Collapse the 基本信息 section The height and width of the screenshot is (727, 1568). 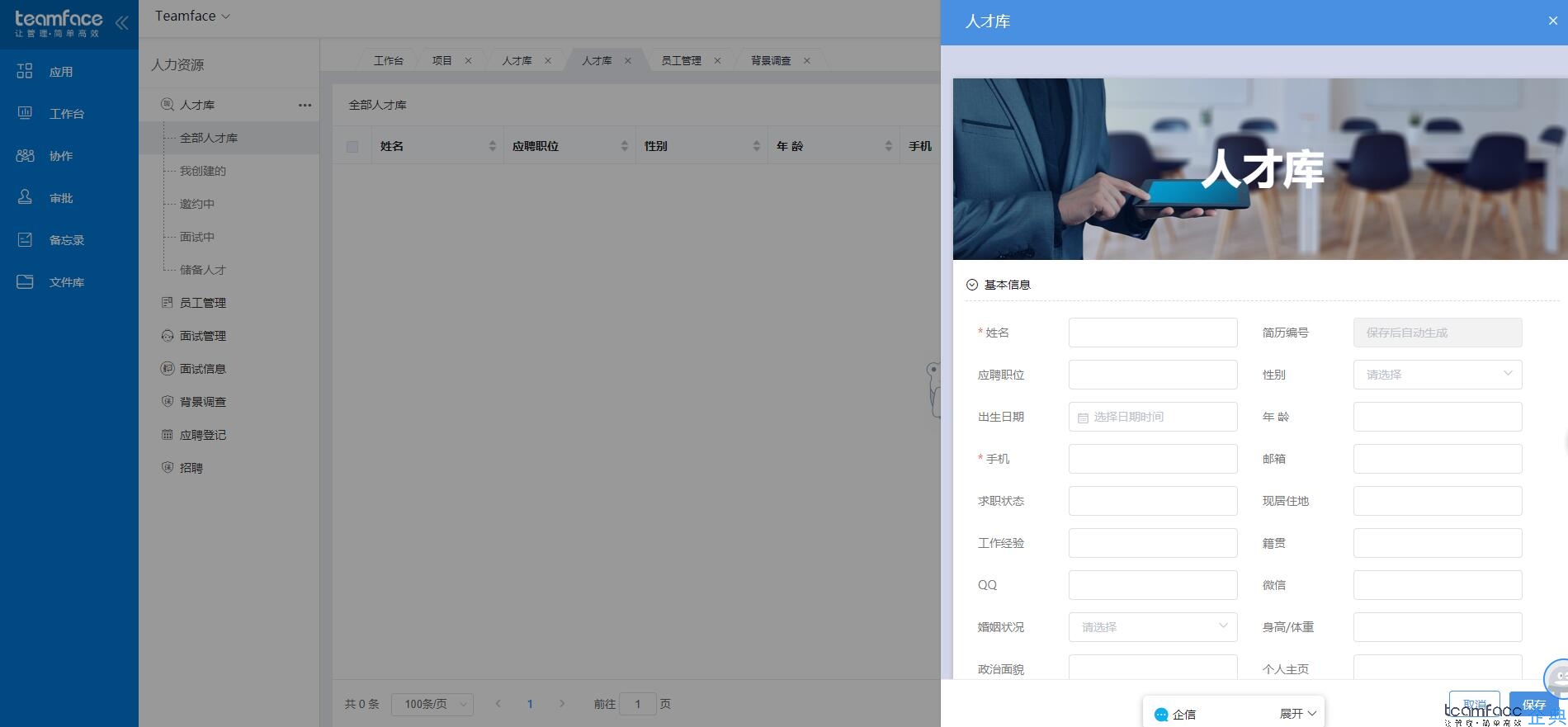point(972,285)
